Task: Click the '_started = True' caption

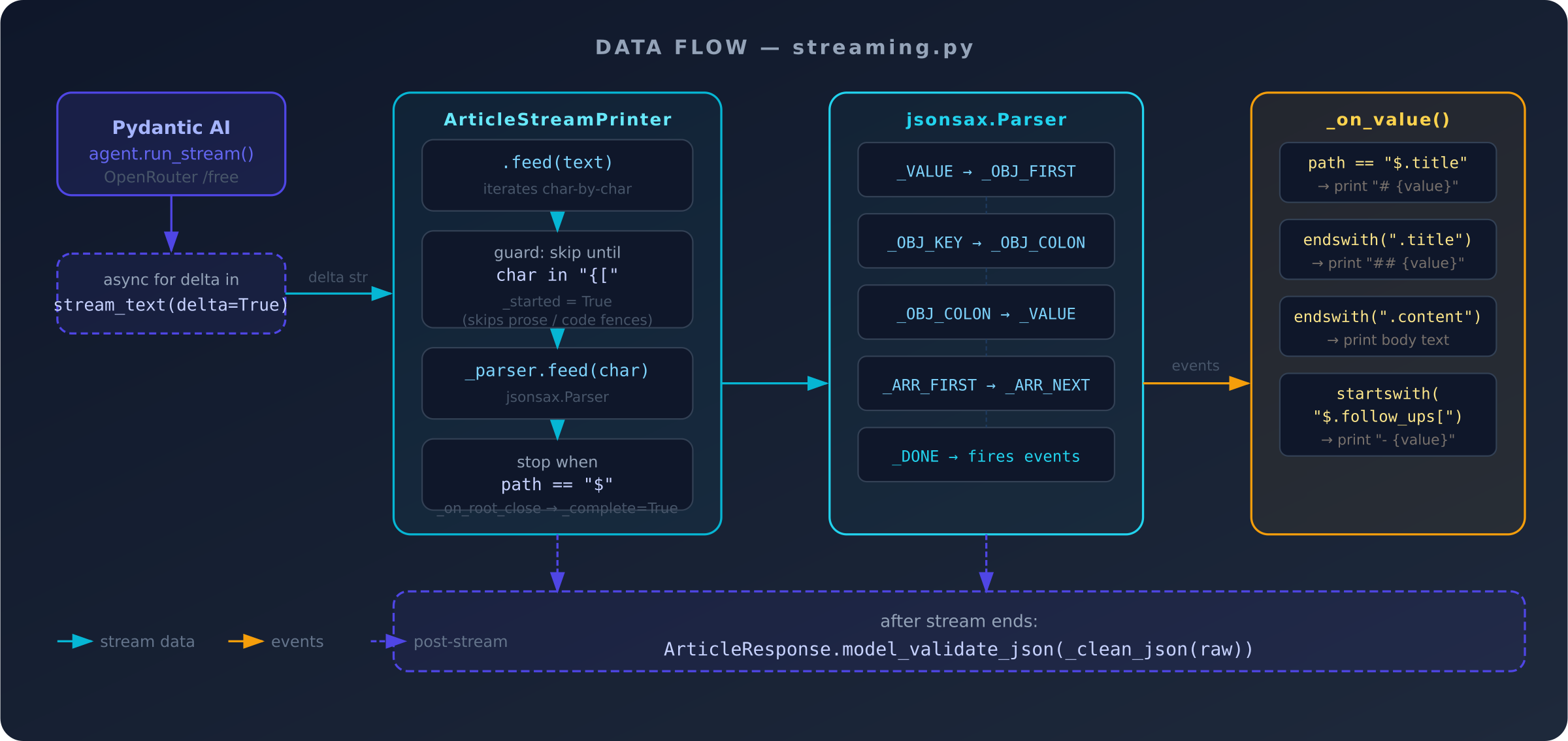Action: [557, 301]
